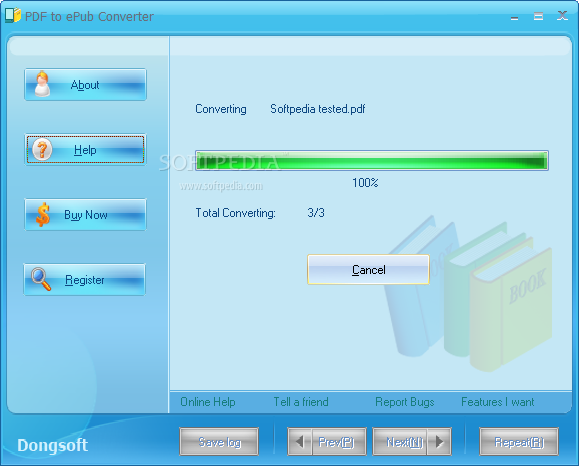Screen dimensions: 579x466
Task: Click the Repeat(R) button
Action: tap(519, 442)
